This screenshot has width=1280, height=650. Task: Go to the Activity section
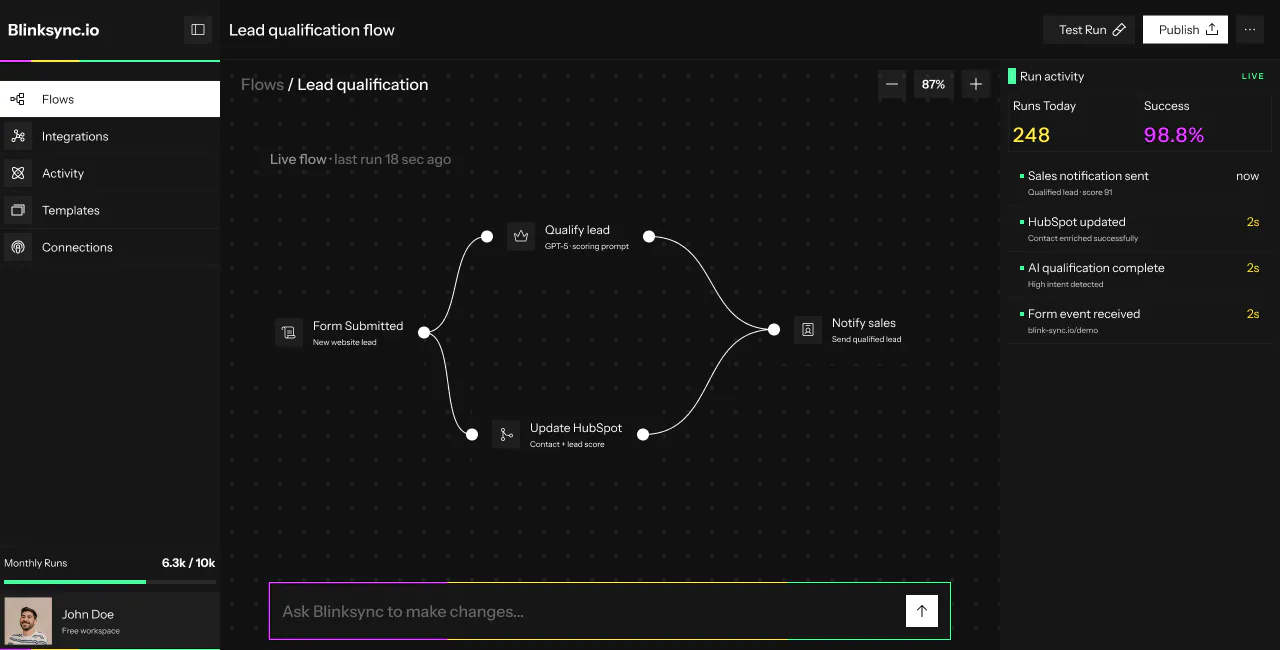pyautogui.click(x=110, y=173)
